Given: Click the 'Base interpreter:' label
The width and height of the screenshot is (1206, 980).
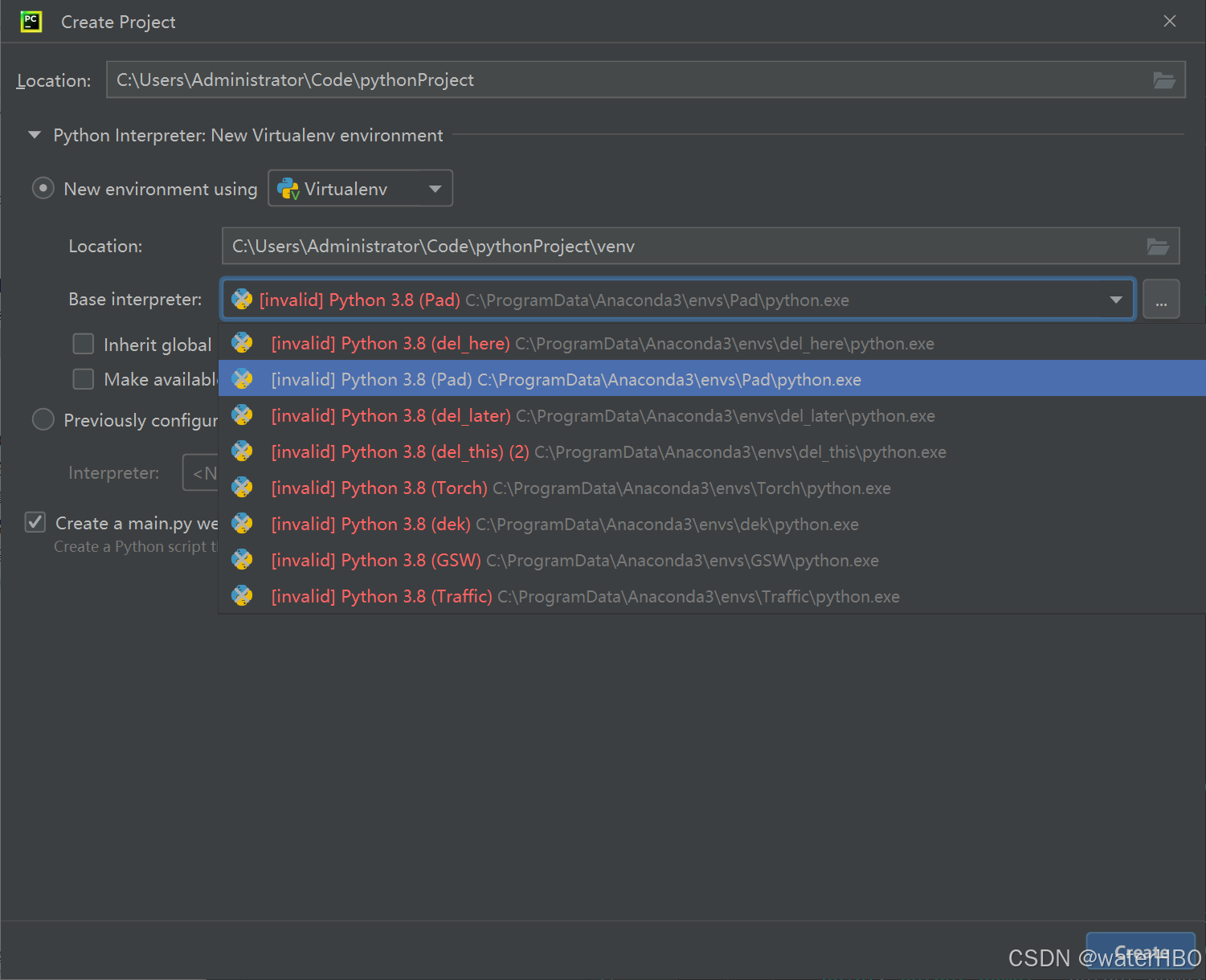Looking at the screenshot, I should coord(135,299).
